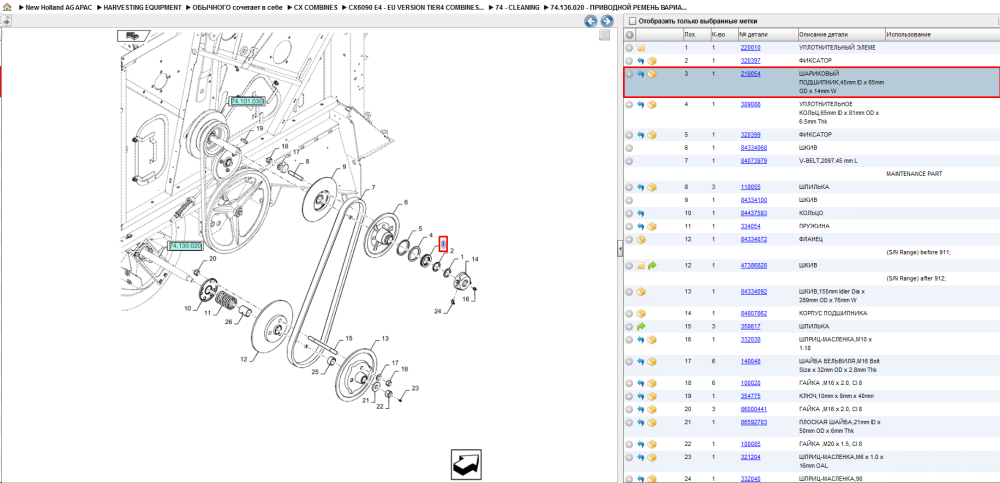Select callout number 13 on diagram

[x=385, y=338]
